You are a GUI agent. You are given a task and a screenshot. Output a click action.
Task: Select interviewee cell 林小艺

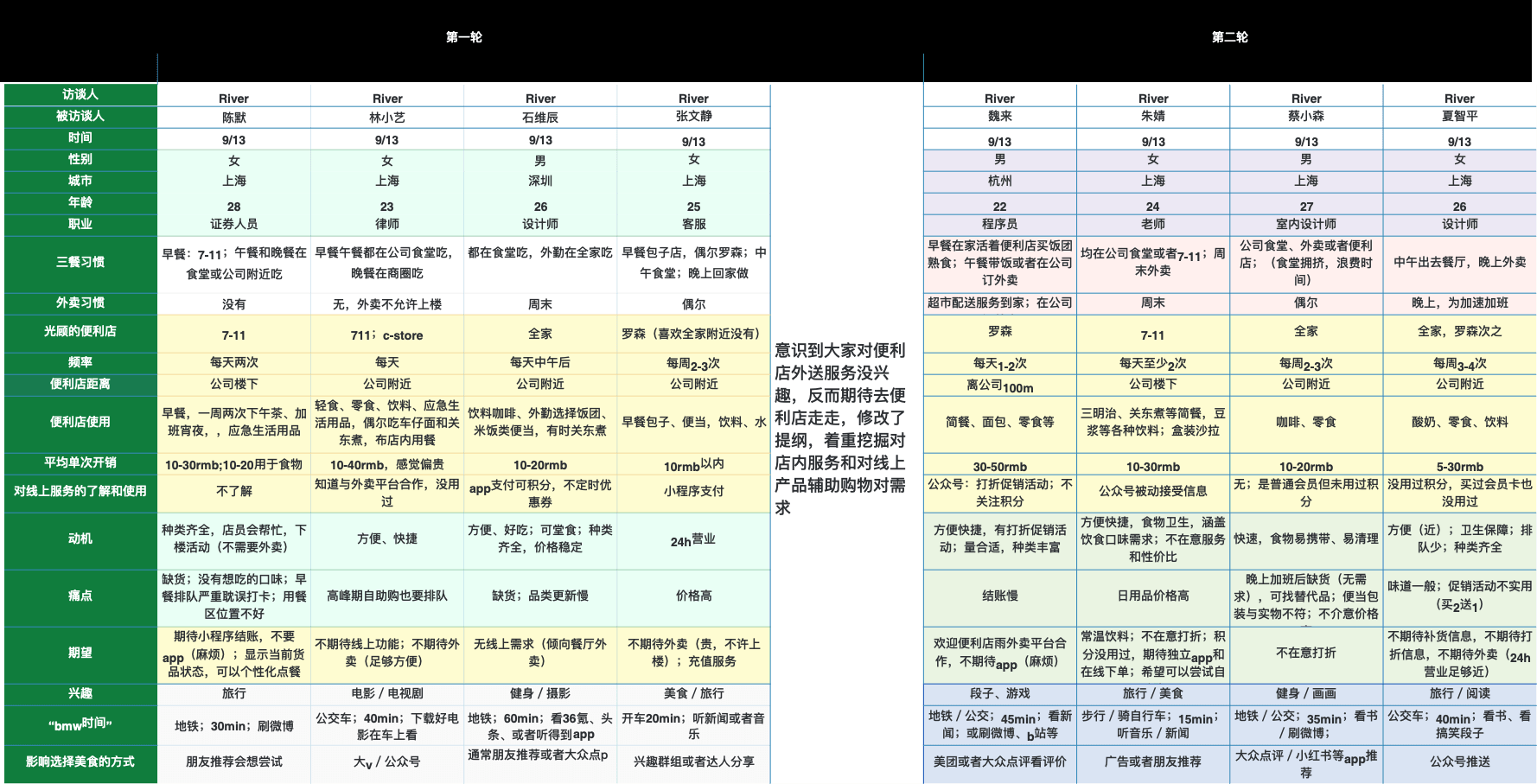click(387, 117)
